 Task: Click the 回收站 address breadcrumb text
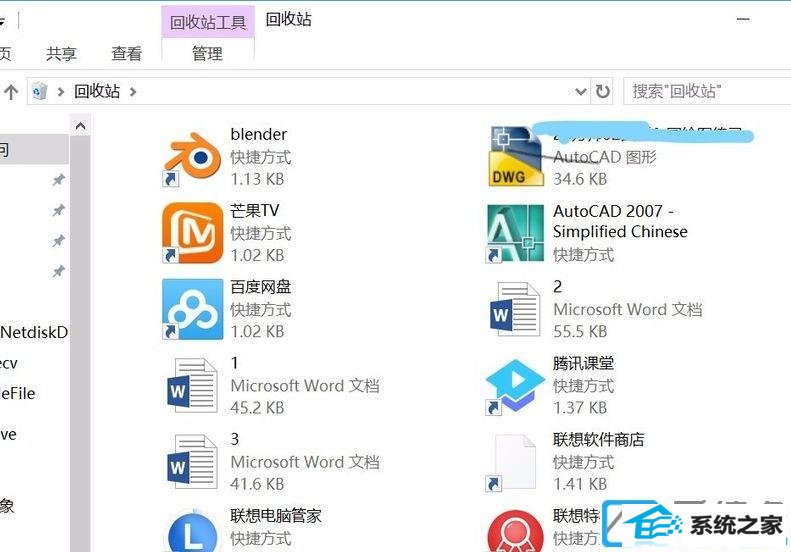pos(97,91)
